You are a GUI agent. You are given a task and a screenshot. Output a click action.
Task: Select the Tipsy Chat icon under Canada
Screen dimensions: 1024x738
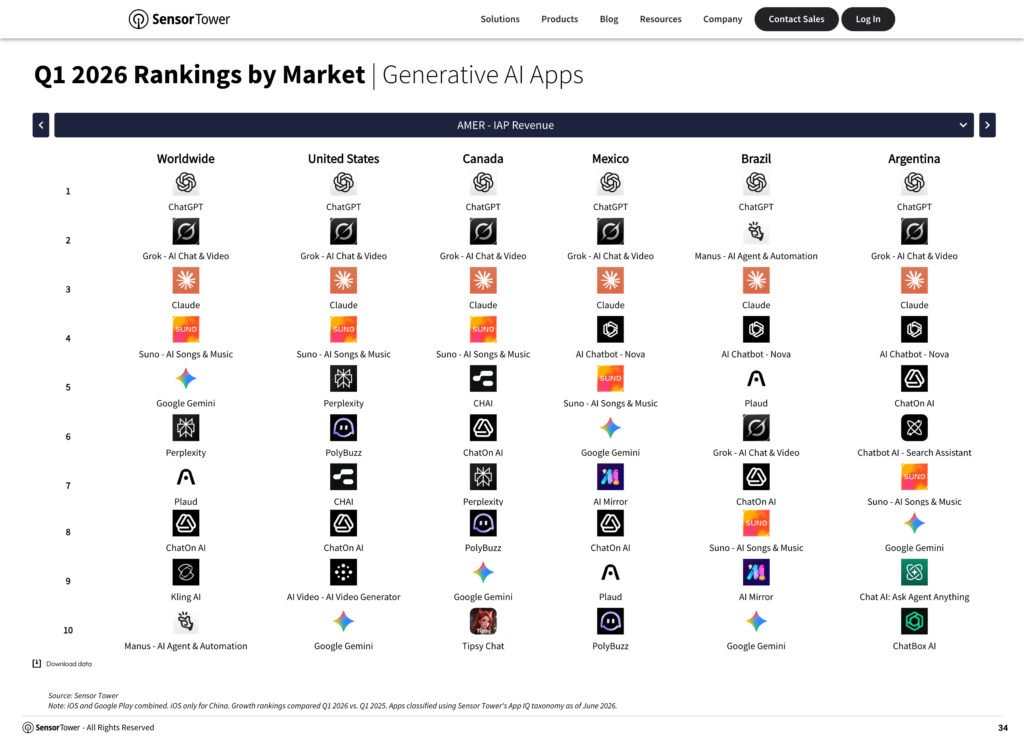point(483,621)
